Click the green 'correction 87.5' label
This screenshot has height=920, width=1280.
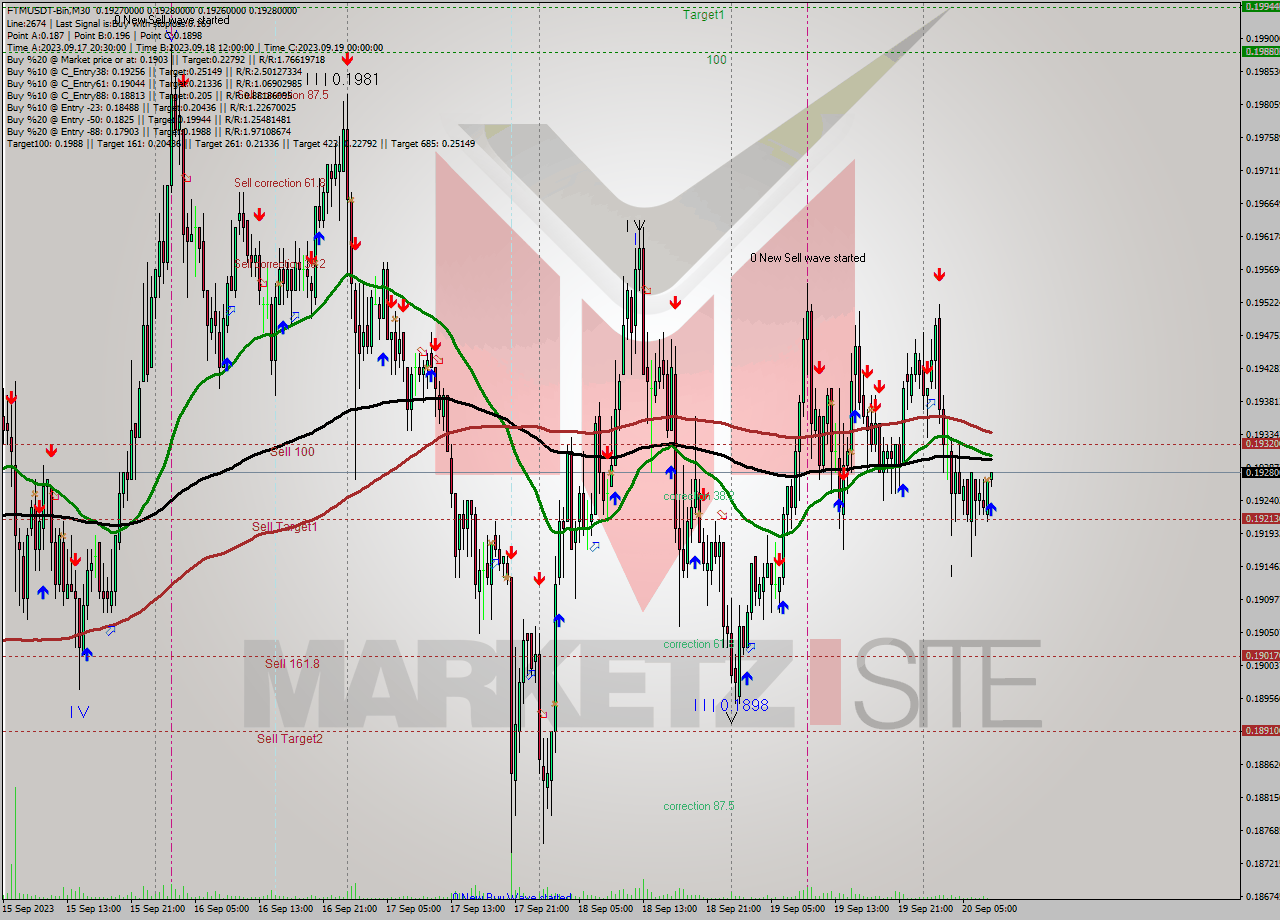click(x=699, y=806)
